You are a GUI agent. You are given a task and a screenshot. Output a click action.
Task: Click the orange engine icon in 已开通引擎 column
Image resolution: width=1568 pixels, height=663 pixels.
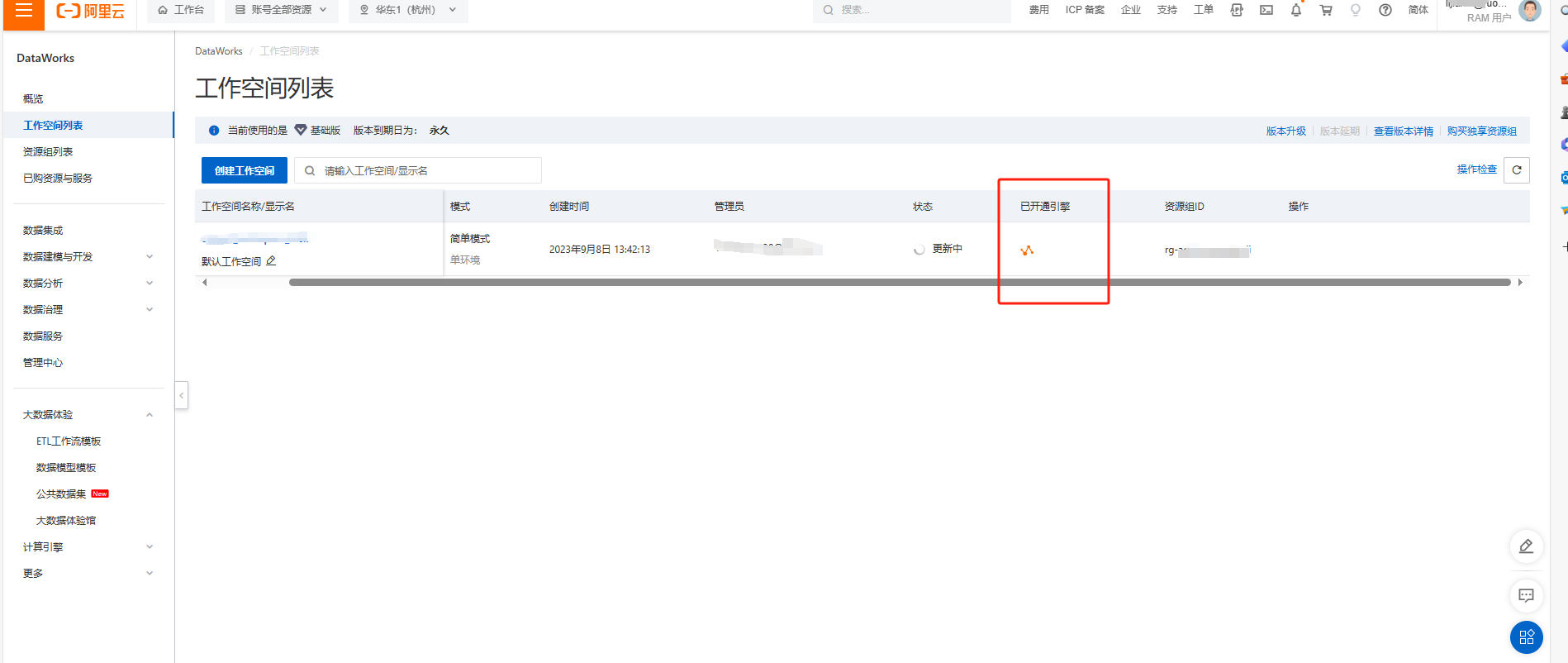tap(1027, 250)
